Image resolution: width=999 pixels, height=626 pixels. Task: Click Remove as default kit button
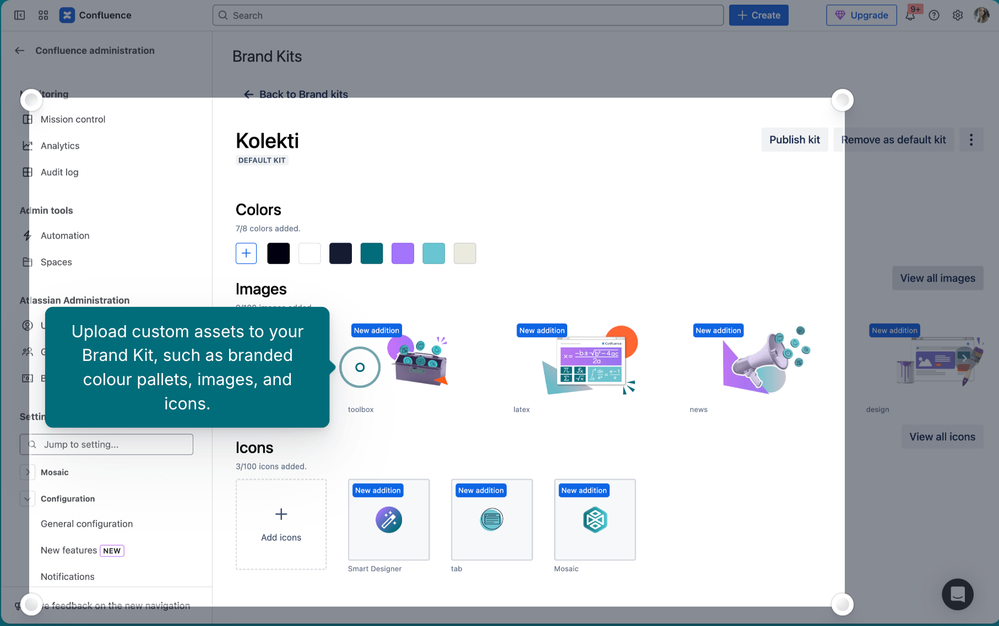[x=893, y=139]
